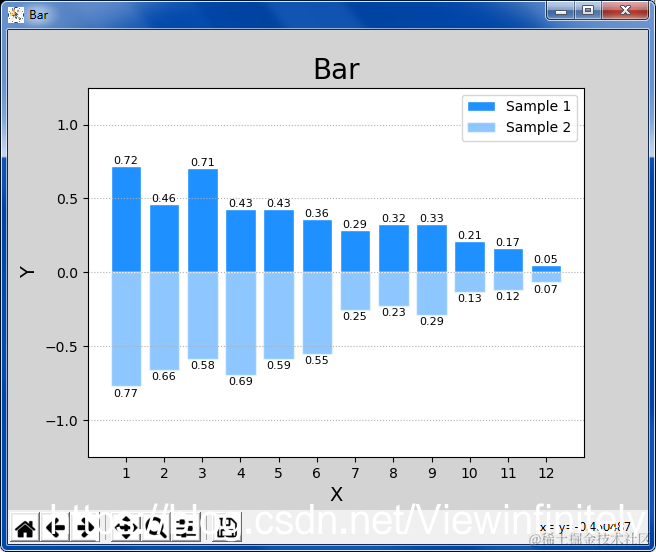Click the value label 0.72
Screen dimensions: 656x552
pos(126,160)
